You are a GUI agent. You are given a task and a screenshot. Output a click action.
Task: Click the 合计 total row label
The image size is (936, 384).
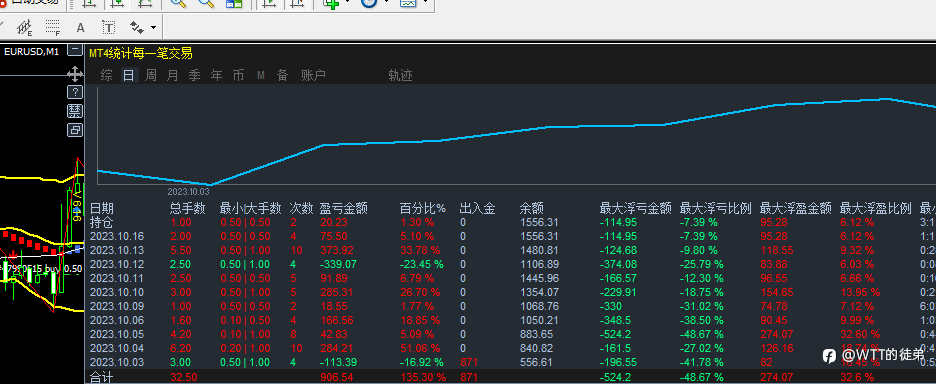pyautogui.click(x=101, y=377)
